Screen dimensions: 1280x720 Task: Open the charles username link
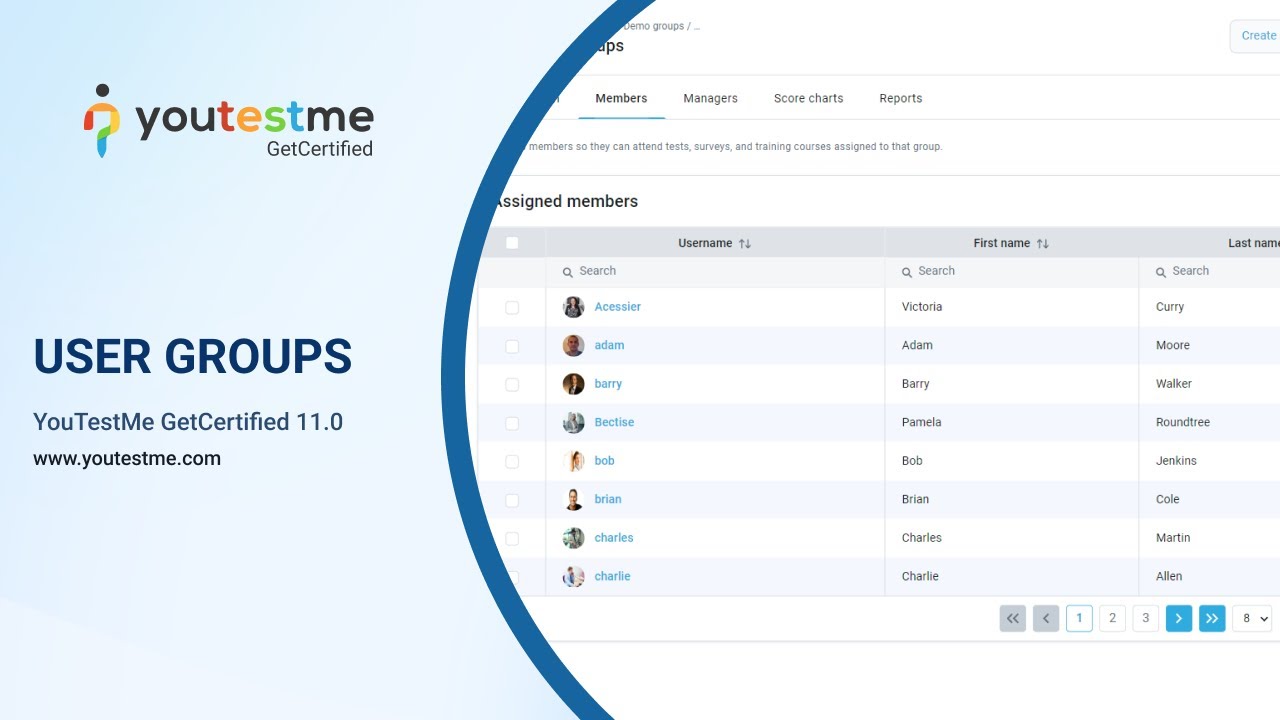[x=614, y=538]
